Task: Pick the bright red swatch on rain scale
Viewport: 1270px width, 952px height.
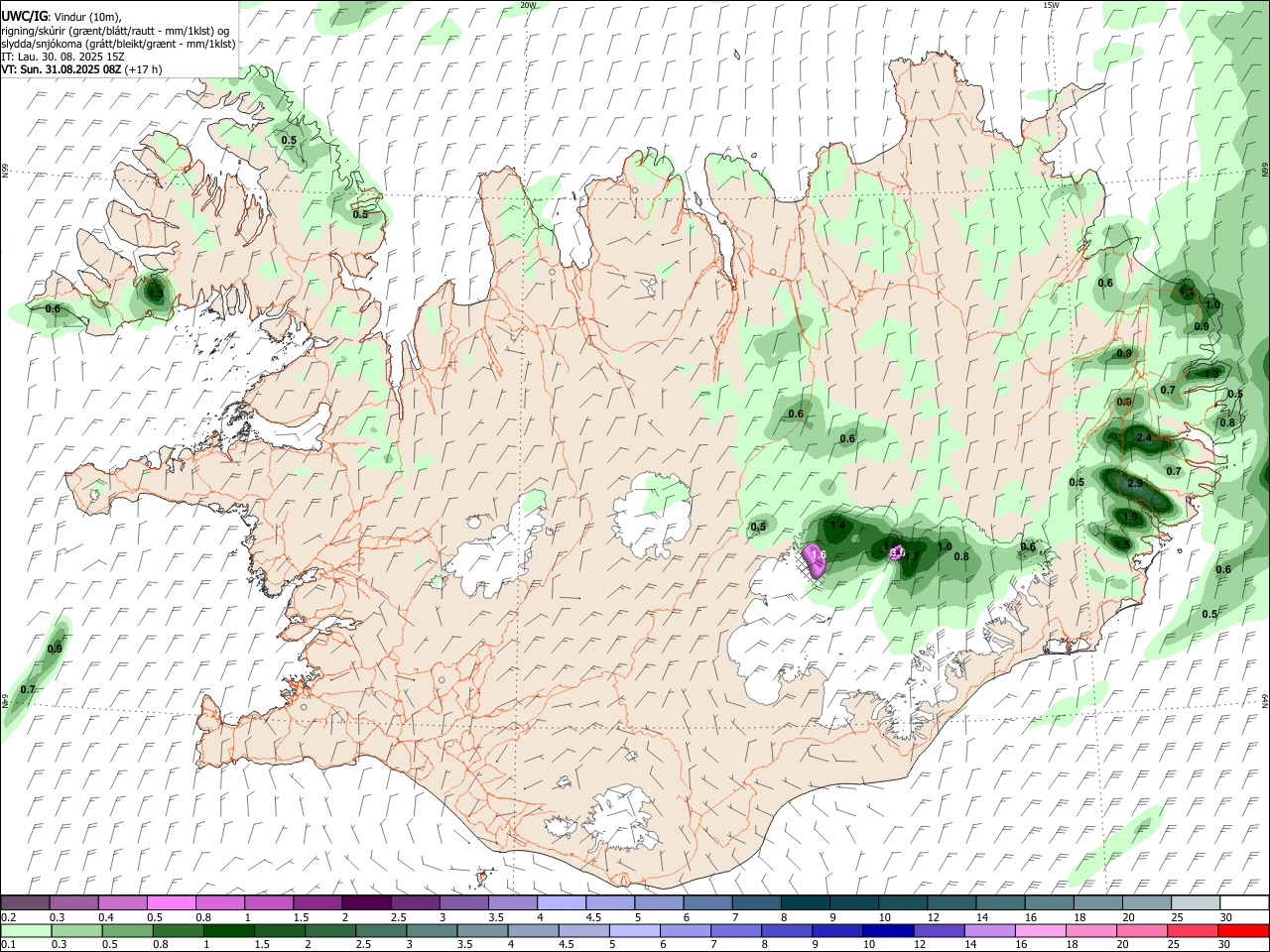Action: [x=1243, y=930]
